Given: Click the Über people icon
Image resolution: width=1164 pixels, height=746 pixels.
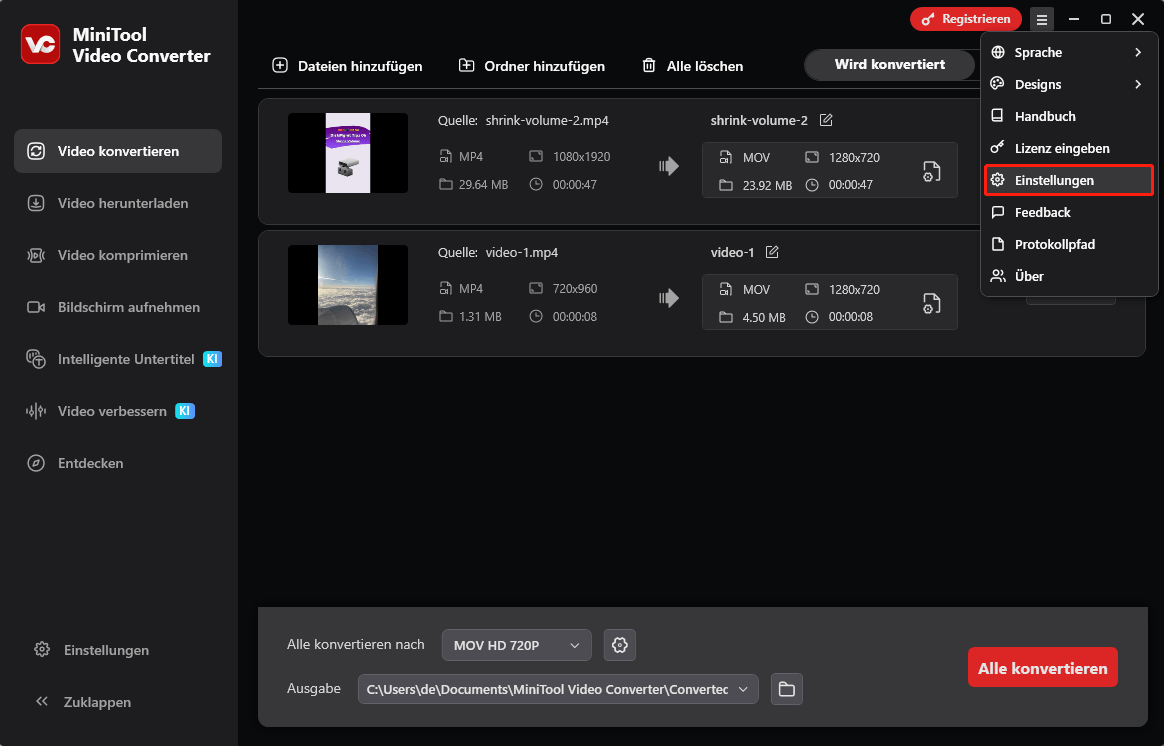Looking at the screenshot, I should [x=998, y=276].
